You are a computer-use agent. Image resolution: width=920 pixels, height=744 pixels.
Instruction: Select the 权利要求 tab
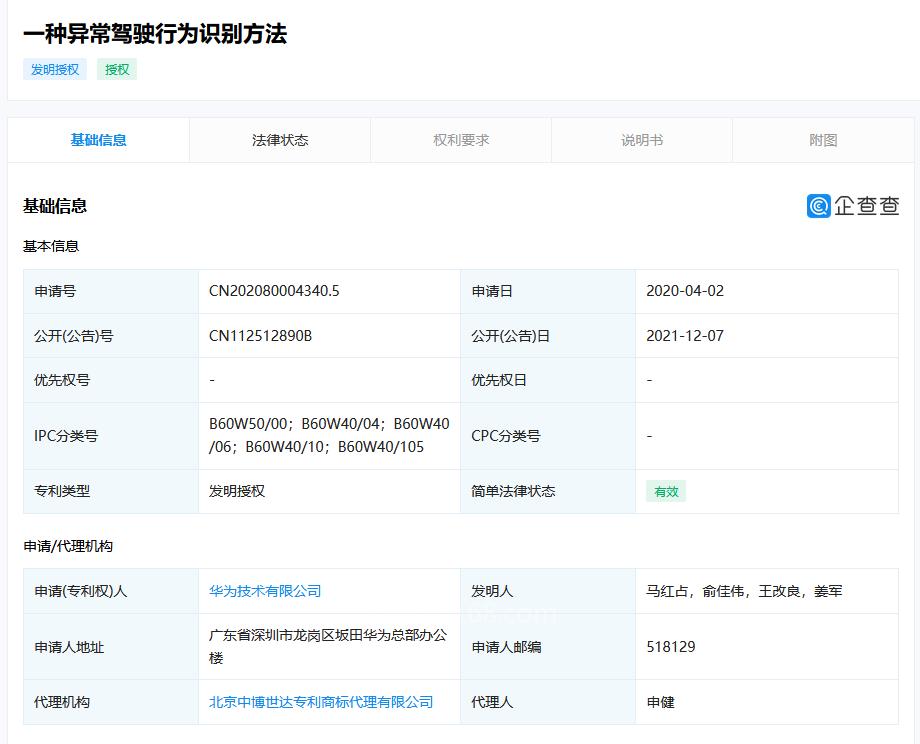pos(461,140)
